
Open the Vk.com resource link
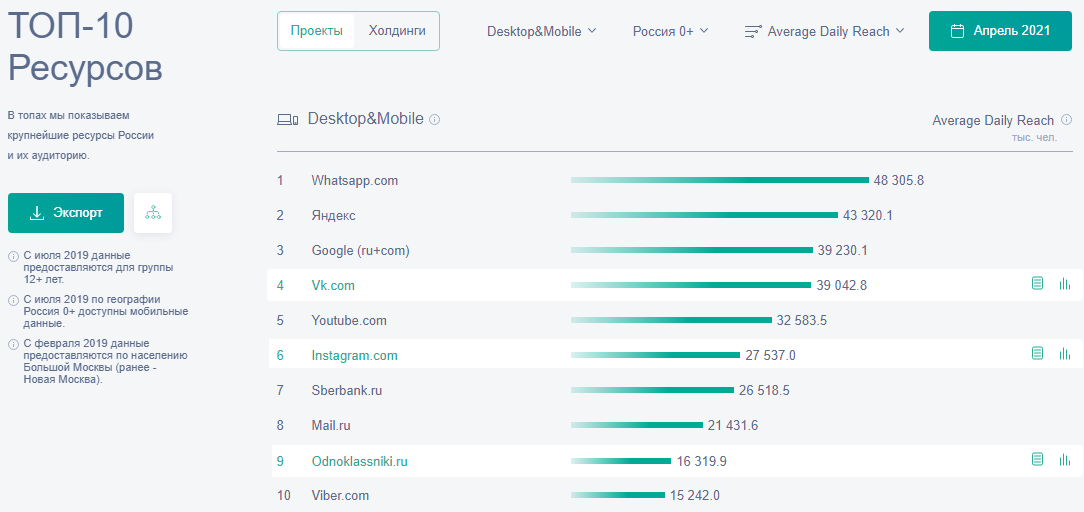pyautogui.click(x=333, y=285)
